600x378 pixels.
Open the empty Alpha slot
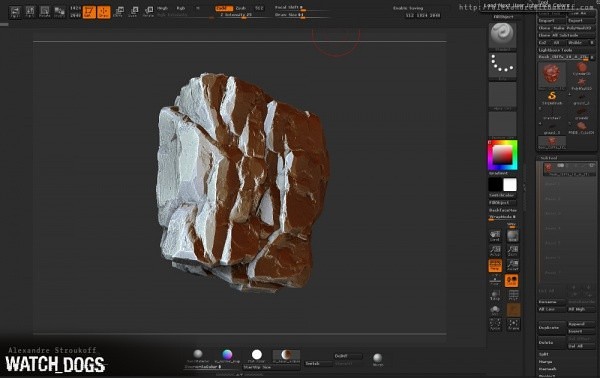[502, 96]
